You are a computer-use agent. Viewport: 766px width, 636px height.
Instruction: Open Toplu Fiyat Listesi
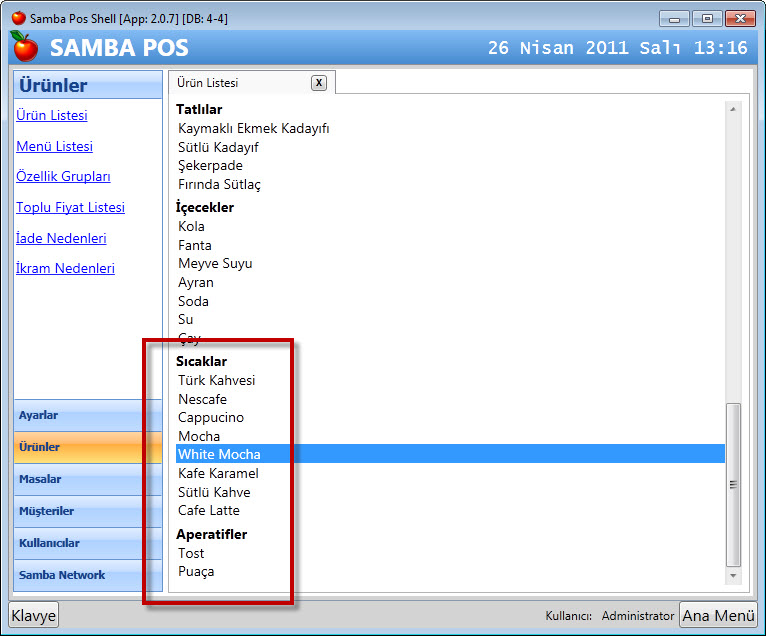click(70, 208)
